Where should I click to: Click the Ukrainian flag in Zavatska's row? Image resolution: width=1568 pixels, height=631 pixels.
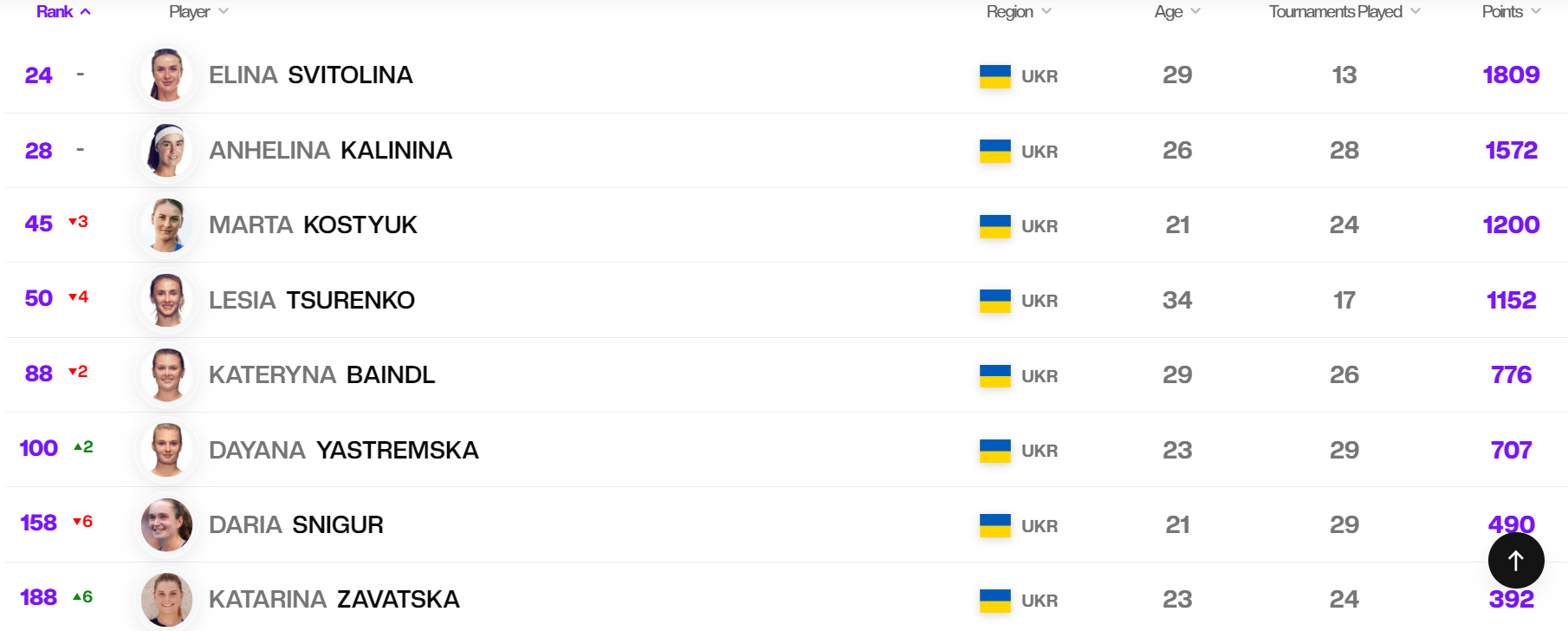click(994, 599)
